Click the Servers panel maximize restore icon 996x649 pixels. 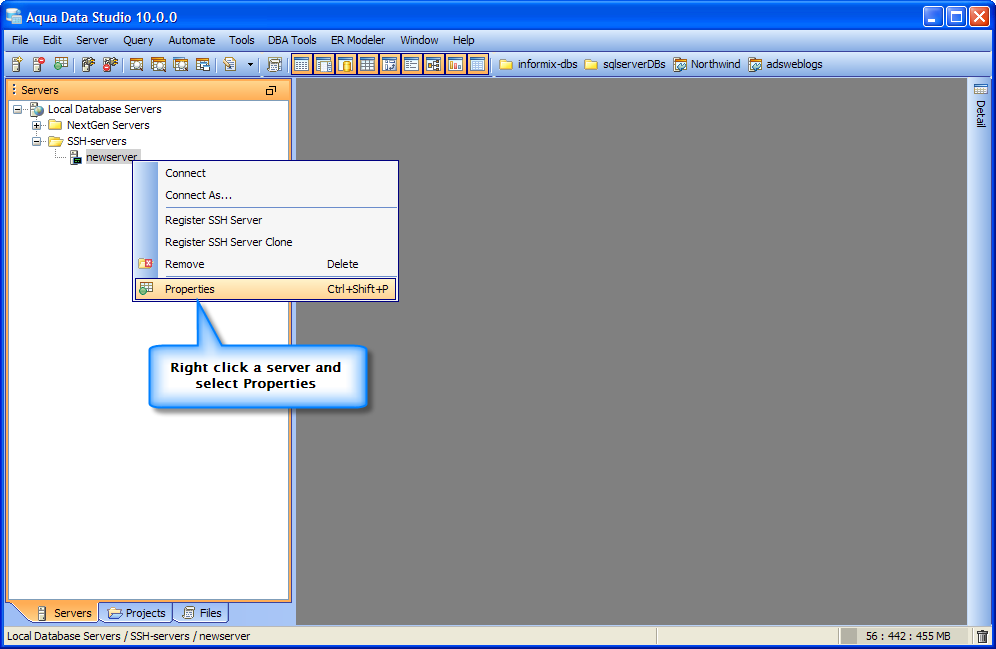271,90
